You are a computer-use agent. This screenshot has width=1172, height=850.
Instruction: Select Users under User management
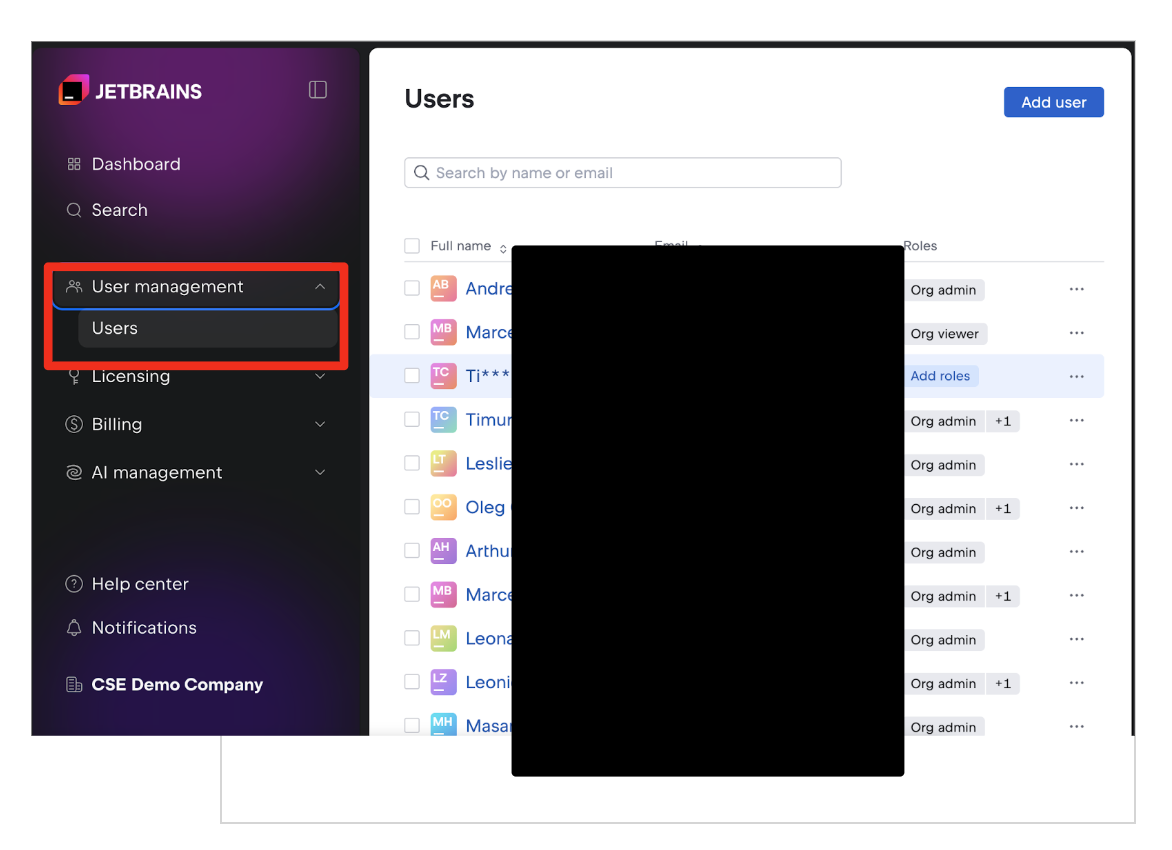pos(115,328)
